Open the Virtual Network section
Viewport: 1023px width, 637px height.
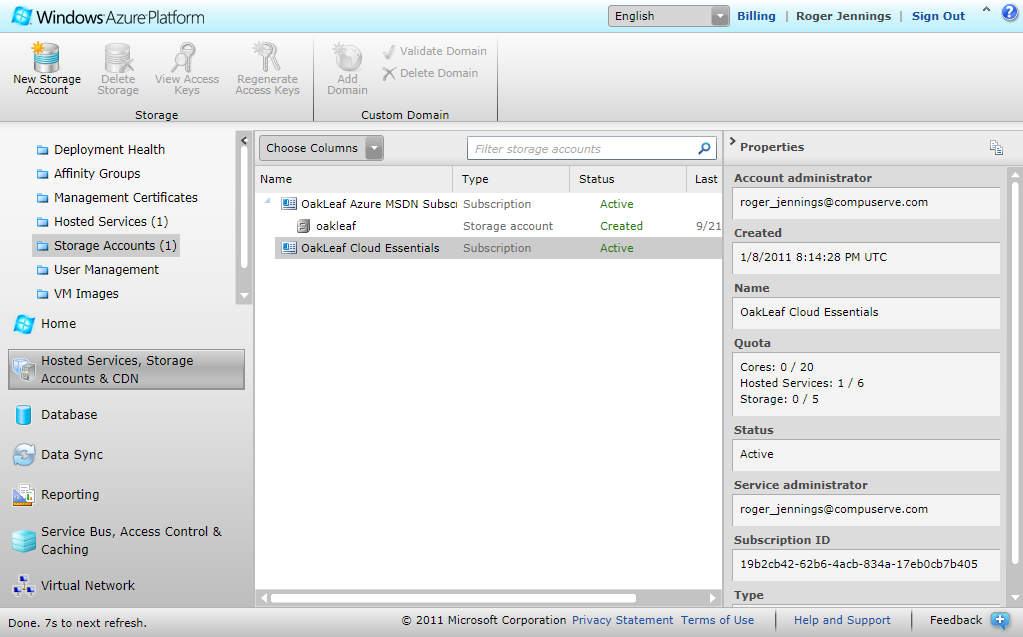(88, 585)
